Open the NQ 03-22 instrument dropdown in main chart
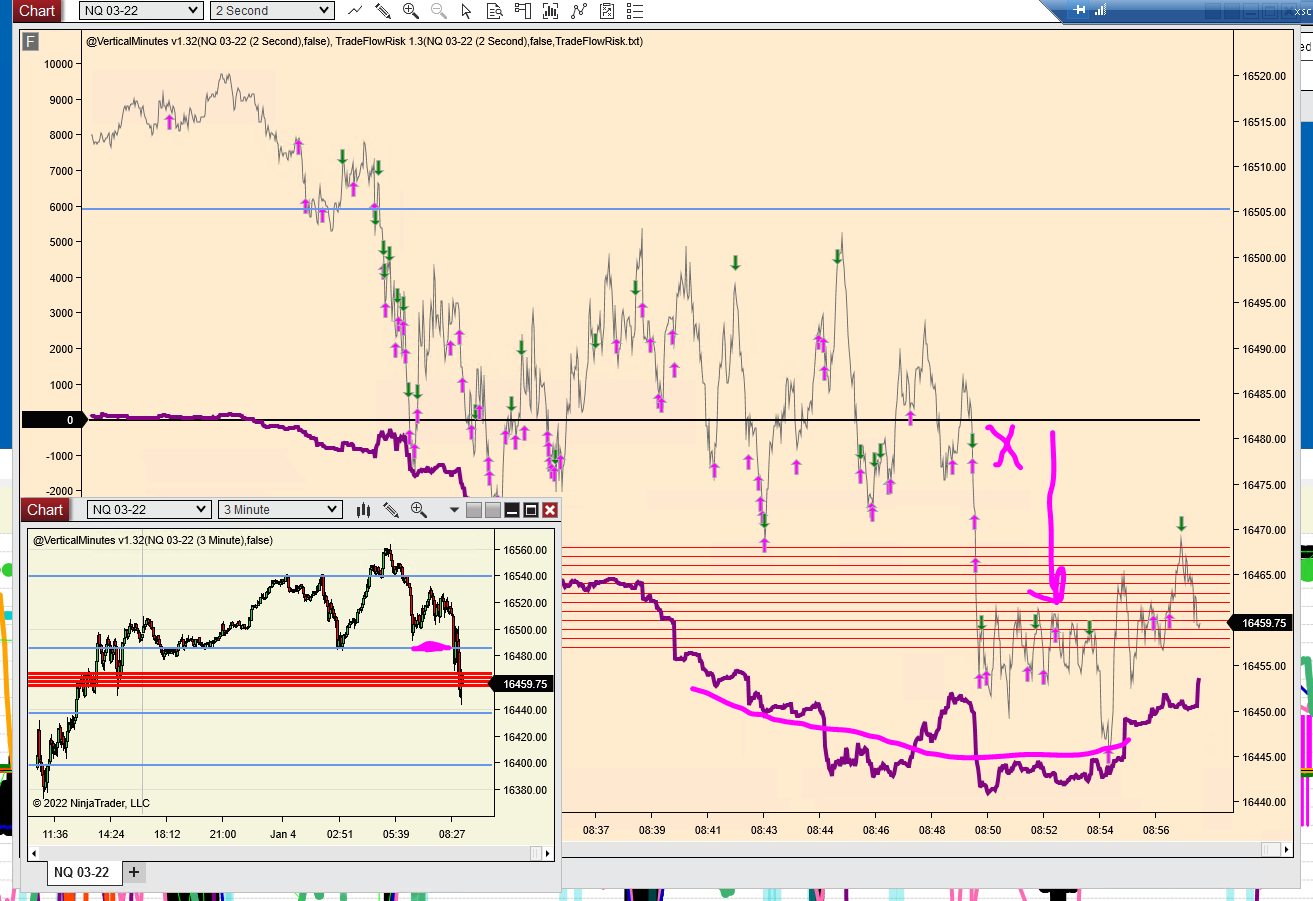This screenshot has height=901, width=1313. 140,10
